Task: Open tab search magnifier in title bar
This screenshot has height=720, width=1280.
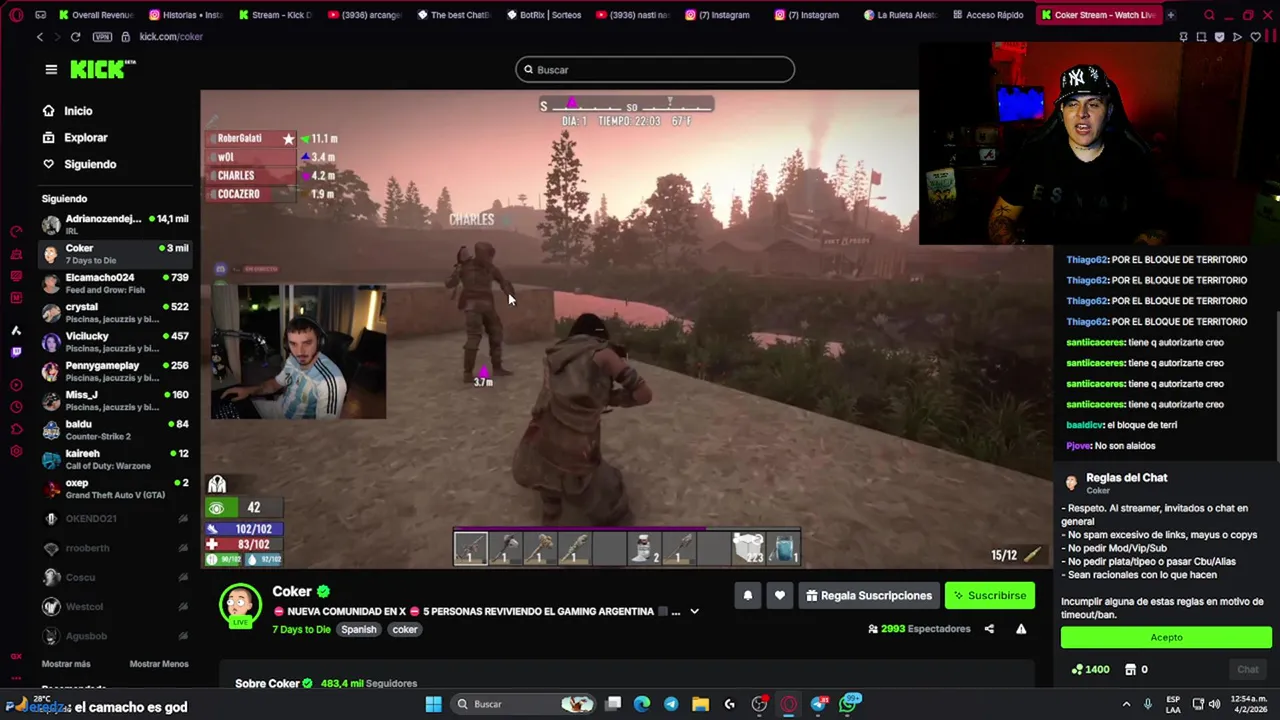Action: [1209, 15]
